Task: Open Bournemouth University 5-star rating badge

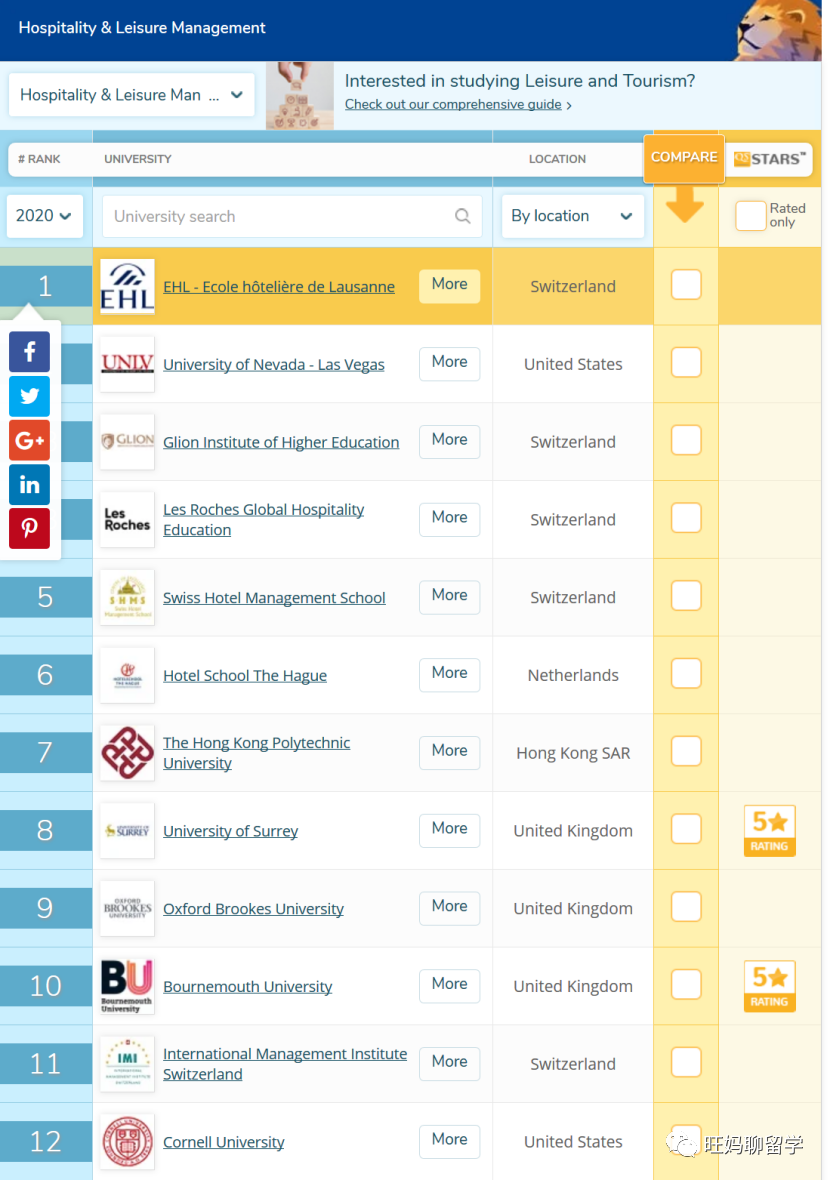Action: tap(769, 986)
